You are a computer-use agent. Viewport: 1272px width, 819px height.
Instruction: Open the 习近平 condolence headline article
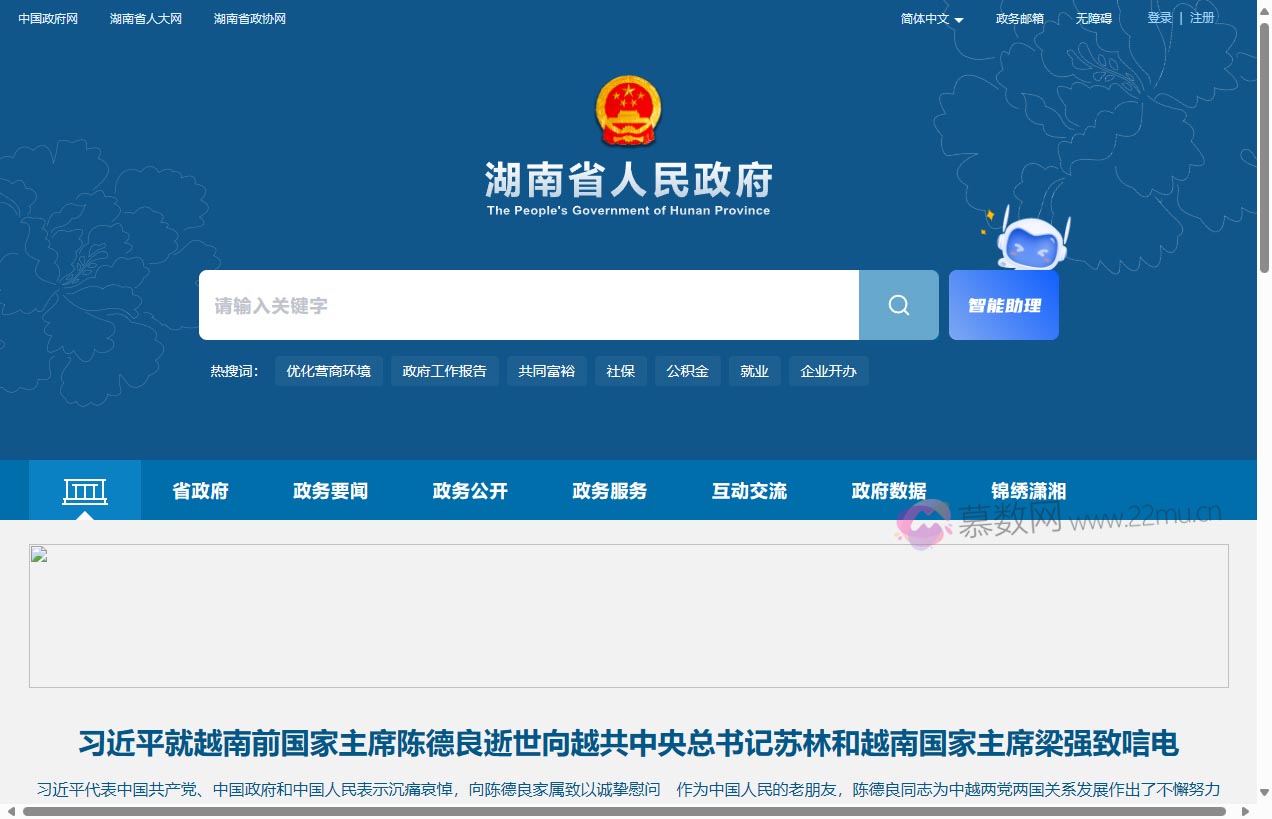pyautogui.click(x=628, y=745)
